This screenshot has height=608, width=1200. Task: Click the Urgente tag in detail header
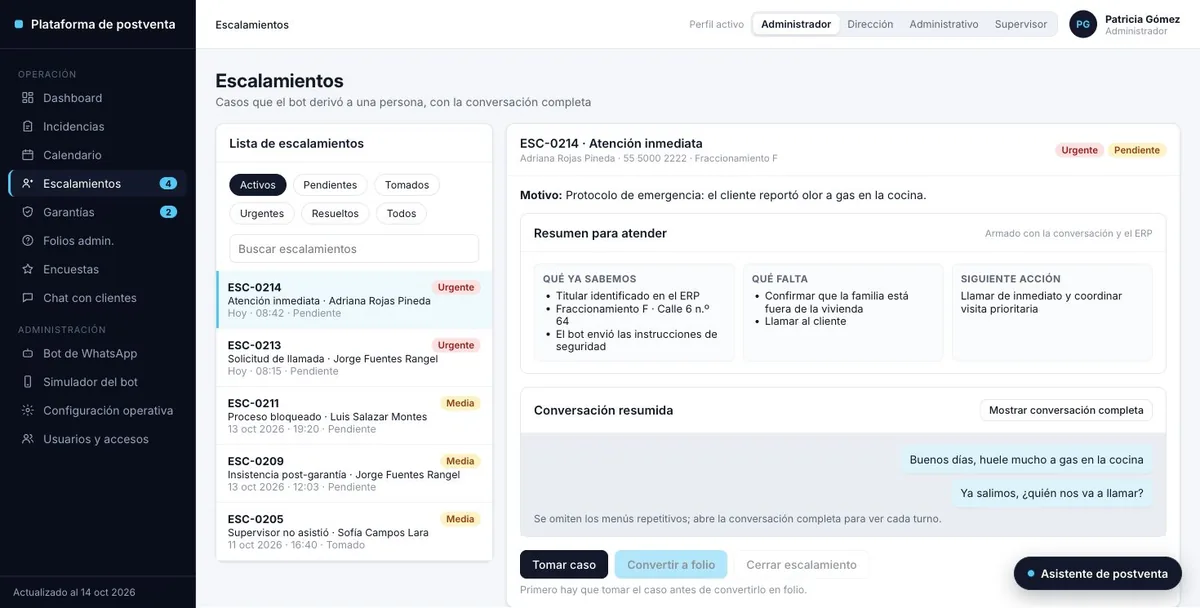pos(1079,150)
